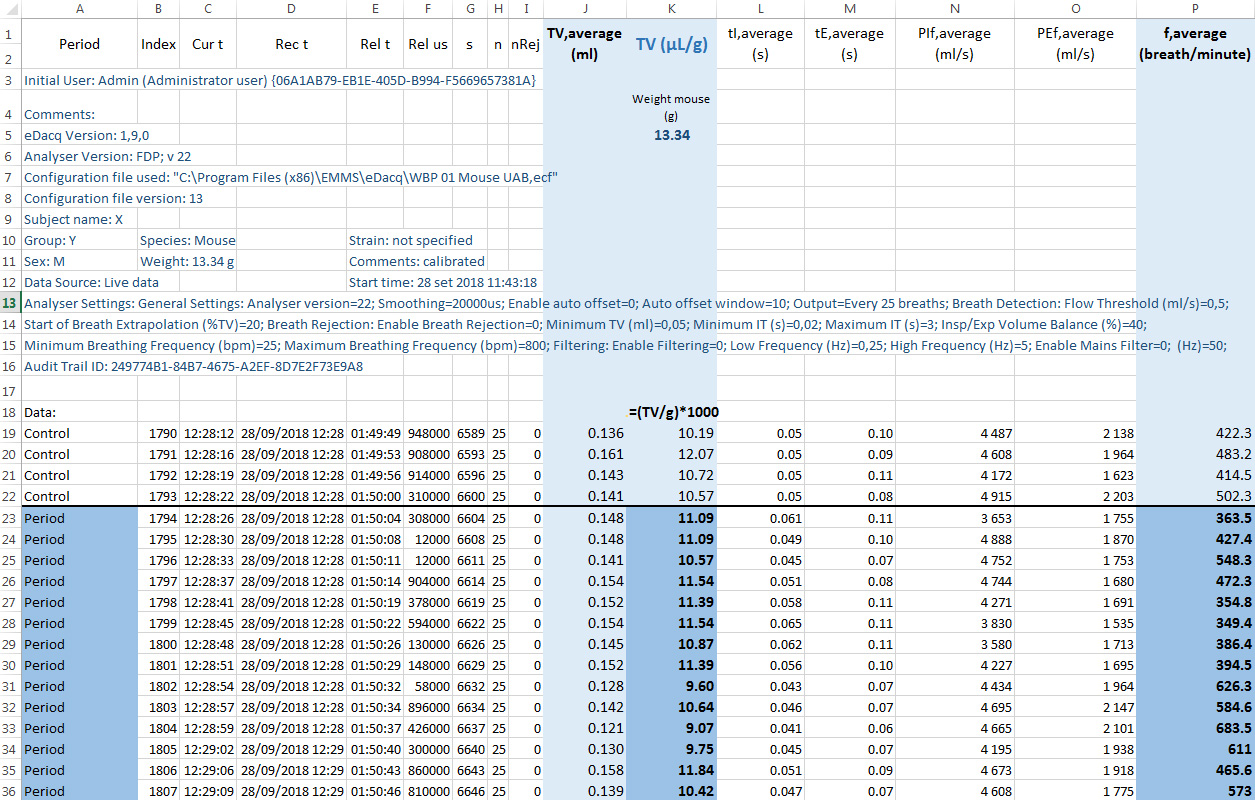Select row header 13
Screen dimensions: 1255x800
pos(10,303)
